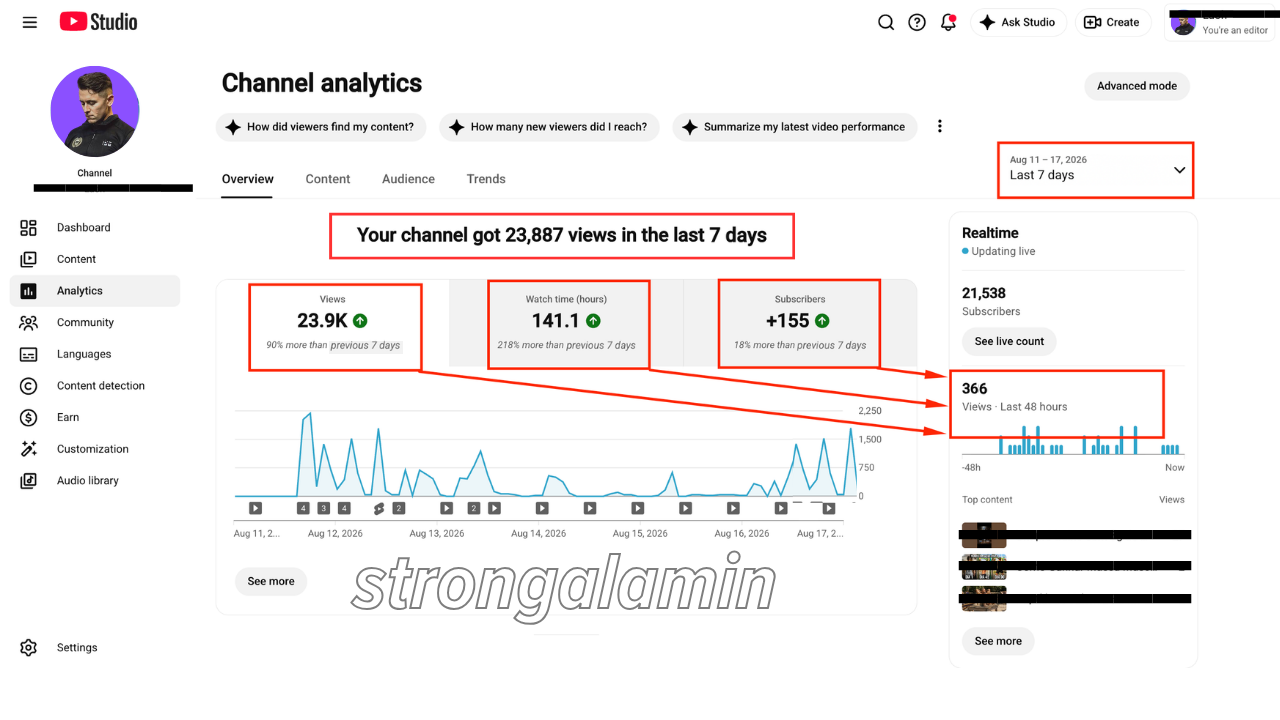Select the Watch time (hours) metric card
Image resolution: width=1280 pixels, height=720 pixels.
(566, 324)
